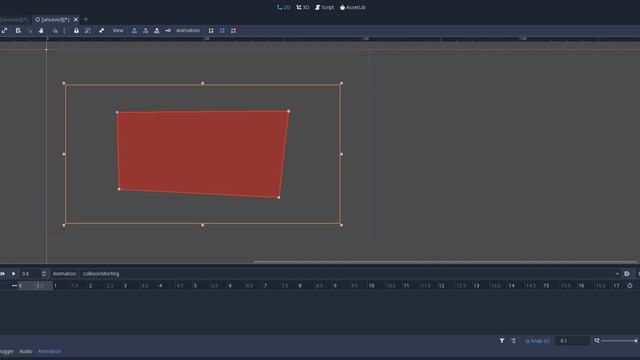Open the Script workspace
The width and height of the screenshot is (640, 360).
pyautogui.click(x=324, y=7)
